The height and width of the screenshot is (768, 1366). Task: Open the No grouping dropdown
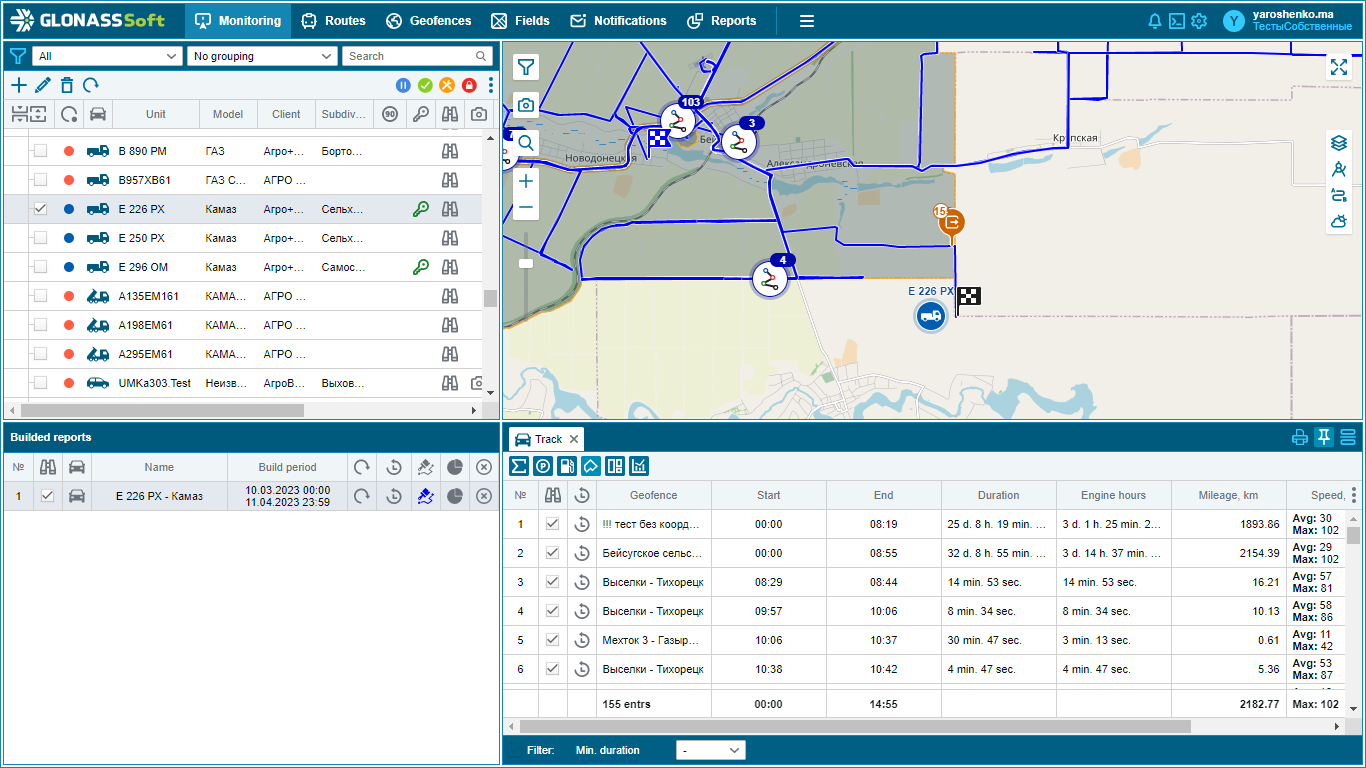(x=262, y=56)
